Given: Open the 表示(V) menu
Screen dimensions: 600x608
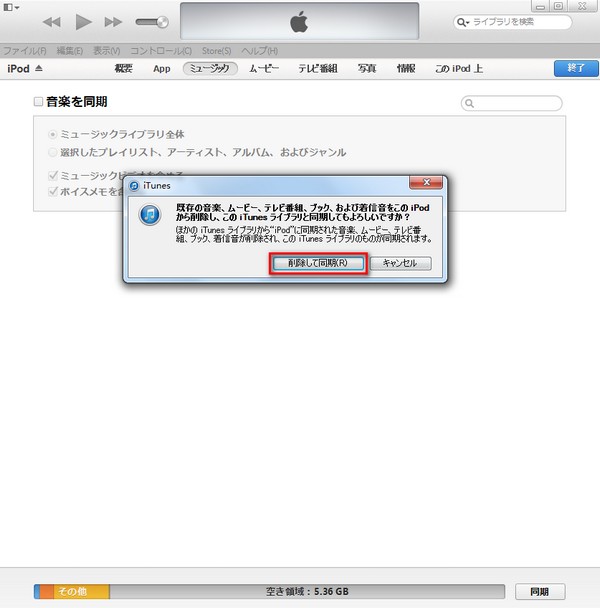Looking at the screenshot, I should [107, 51].
